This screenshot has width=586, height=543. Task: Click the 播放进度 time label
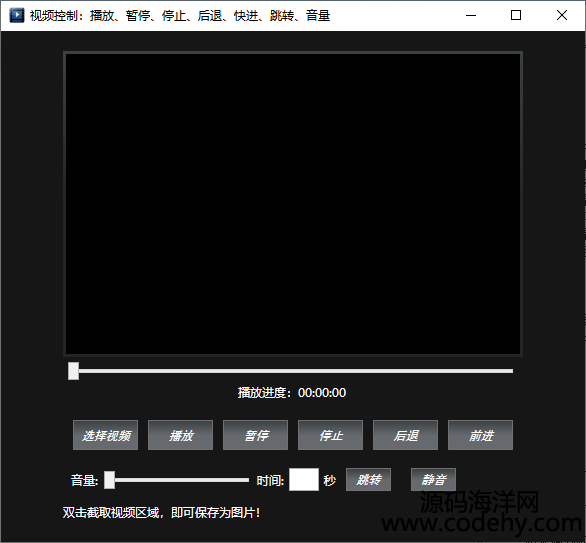(292, 393)
